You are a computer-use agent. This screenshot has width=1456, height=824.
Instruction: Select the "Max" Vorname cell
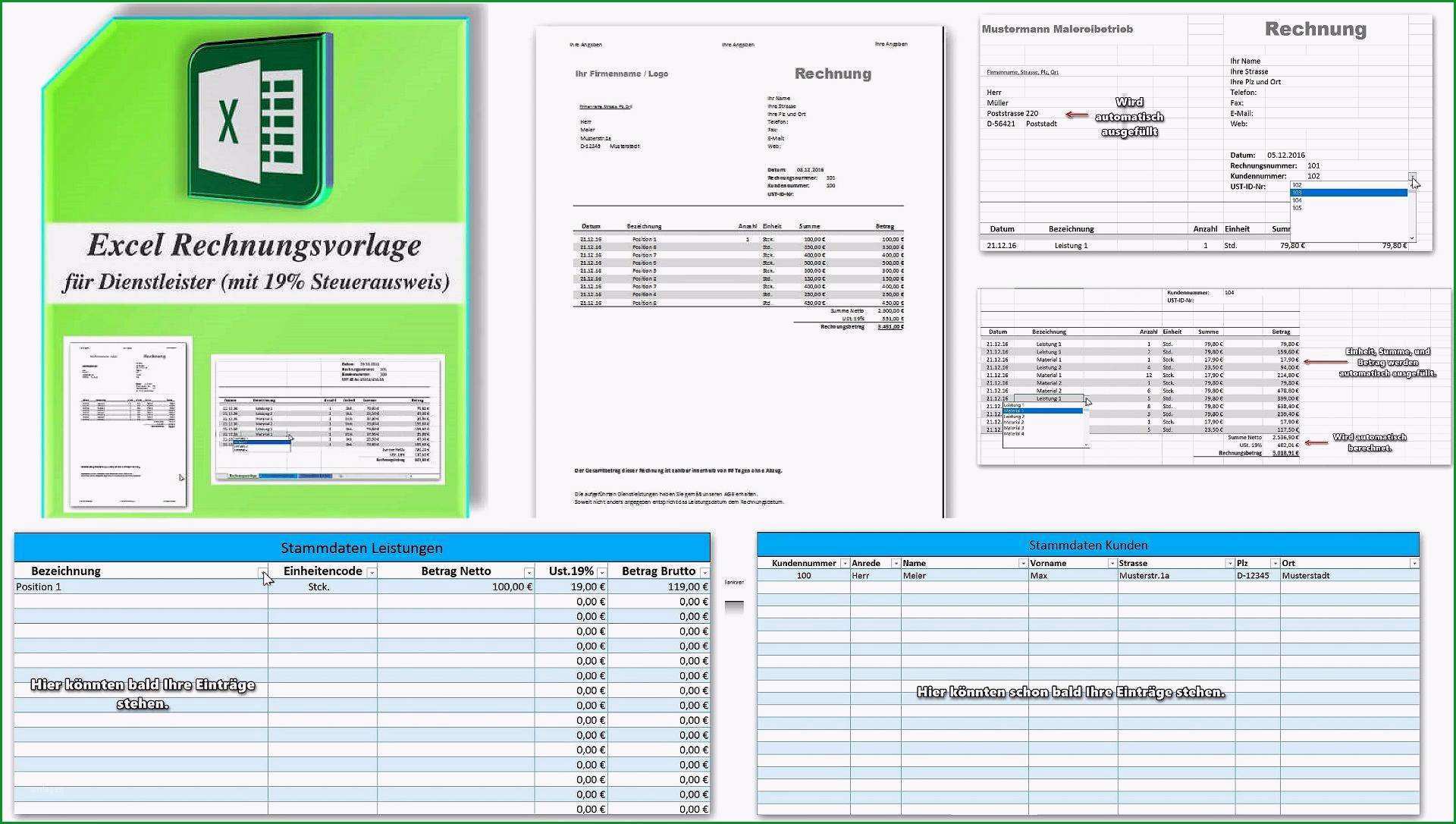[1073, 576]
